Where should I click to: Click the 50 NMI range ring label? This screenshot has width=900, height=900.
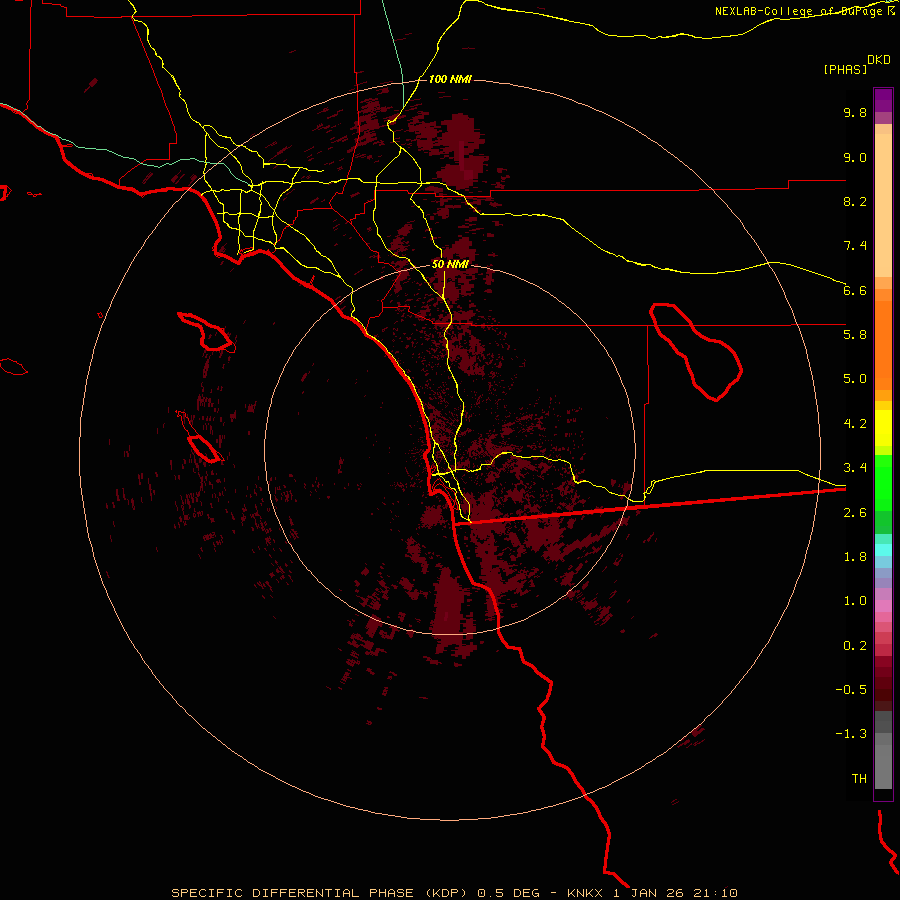point(450,265)
